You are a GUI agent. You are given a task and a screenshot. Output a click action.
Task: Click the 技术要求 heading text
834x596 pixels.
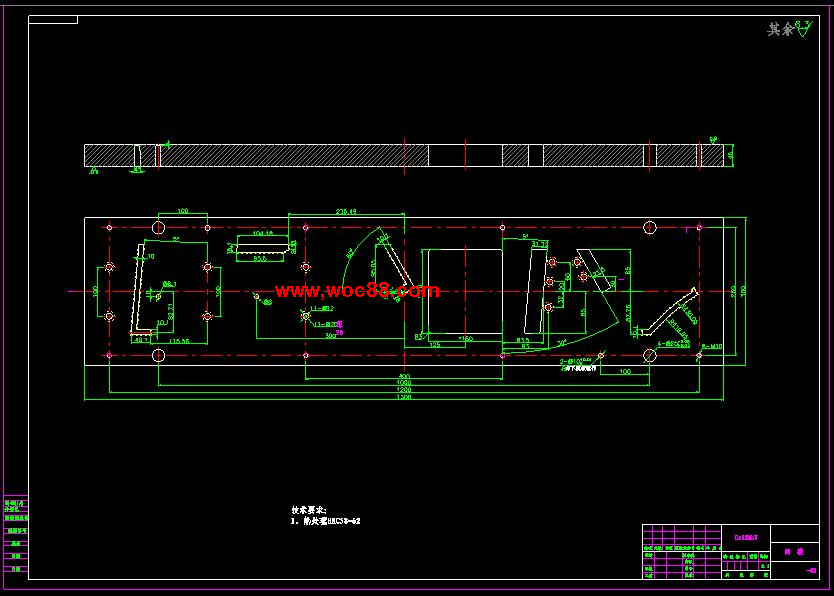point(308,510)
